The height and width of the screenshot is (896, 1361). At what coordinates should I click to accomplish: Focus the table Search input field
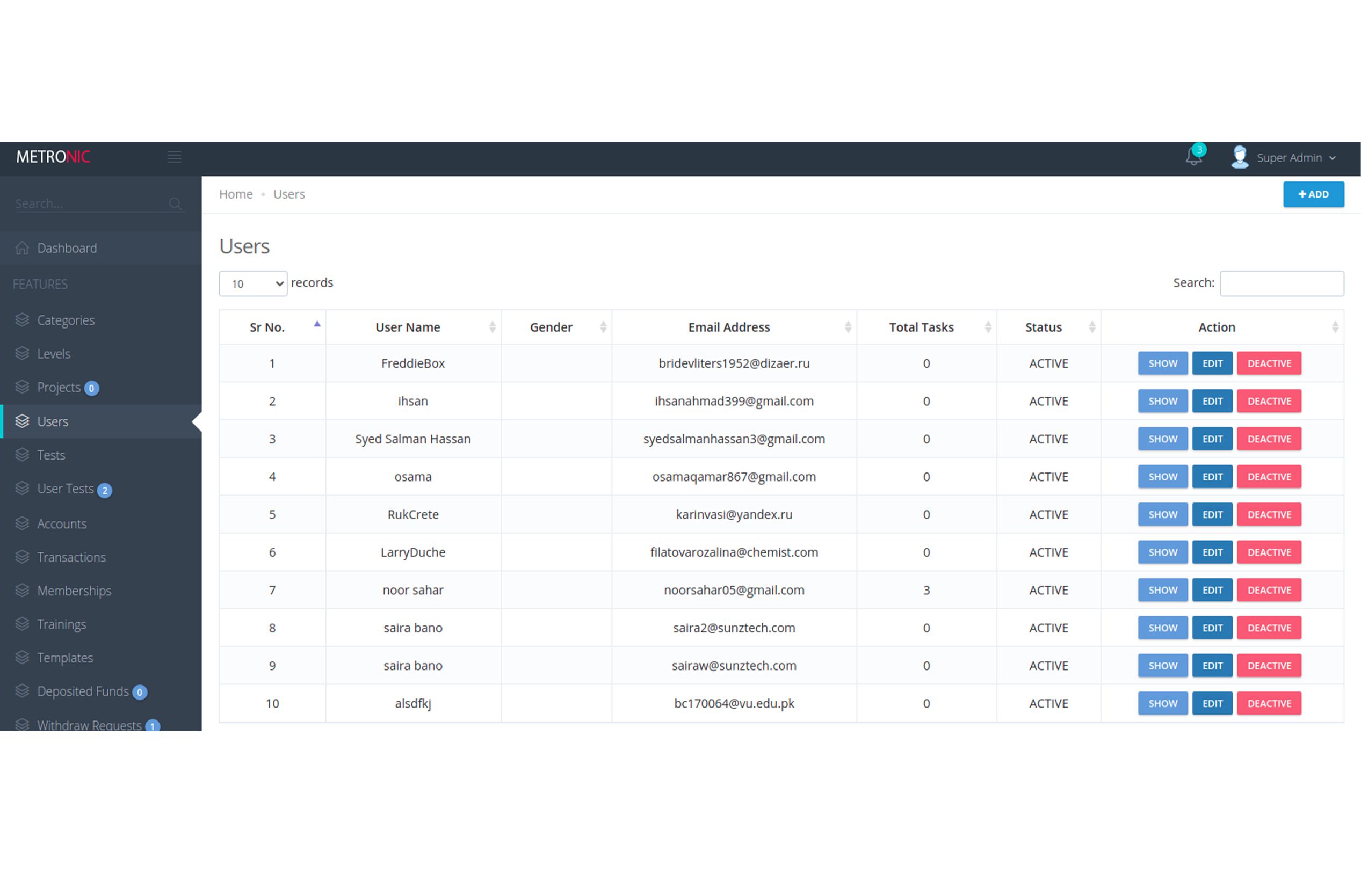tap(1282, 284)
